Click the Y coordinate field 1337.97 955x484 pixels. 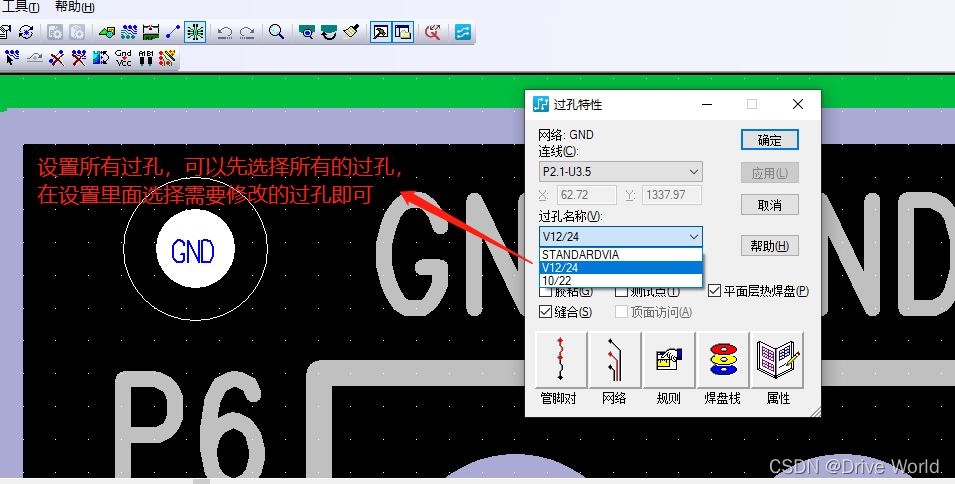(x=672, y=195)
